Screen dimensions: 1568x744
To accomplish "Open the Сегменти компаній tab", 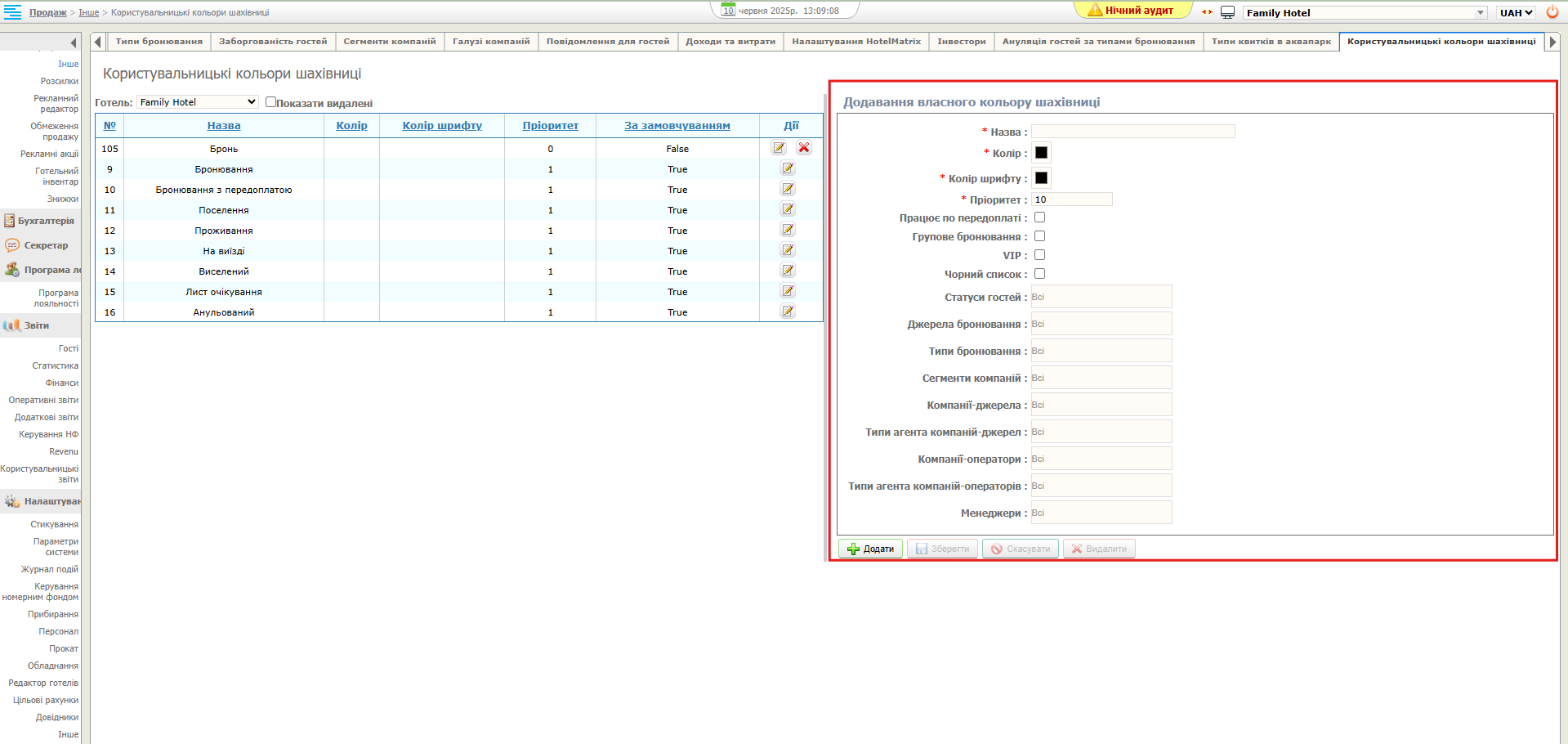I will click(390, 42).
